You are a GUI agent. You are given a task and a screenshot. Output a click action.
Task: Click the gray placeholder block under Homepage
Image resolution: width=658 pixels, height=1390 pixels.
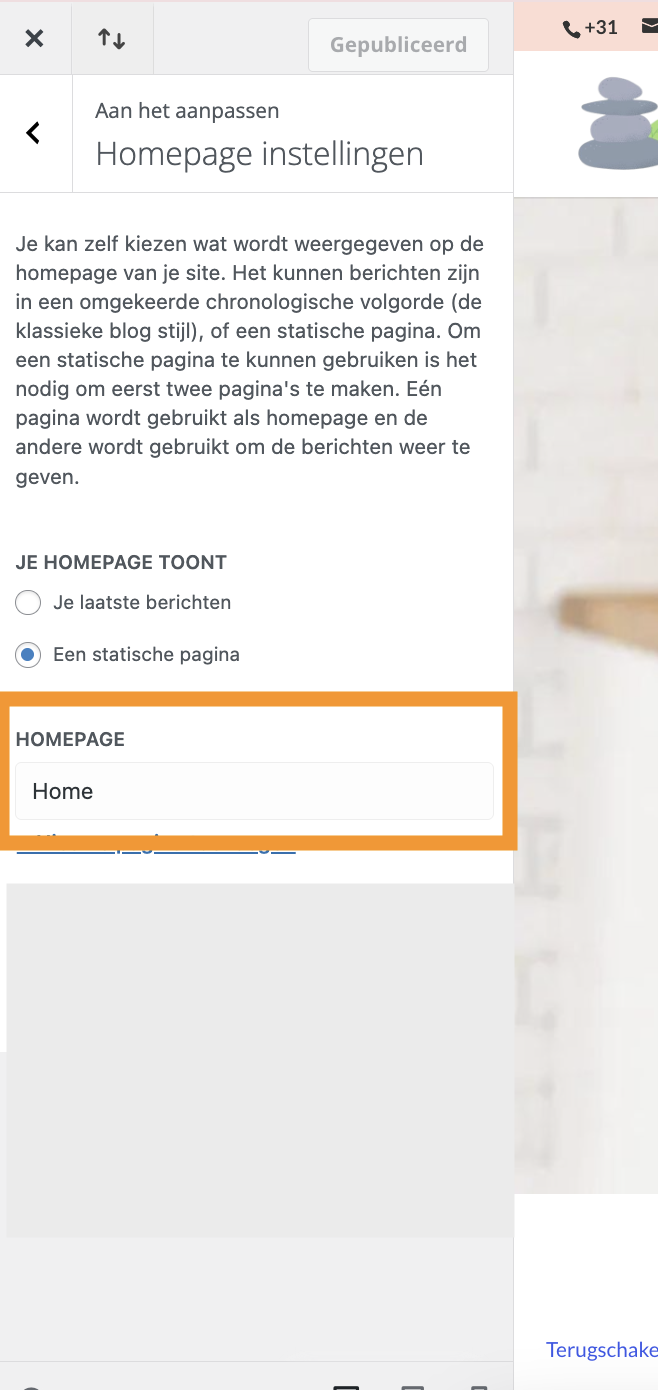(x=260, y=1059)
